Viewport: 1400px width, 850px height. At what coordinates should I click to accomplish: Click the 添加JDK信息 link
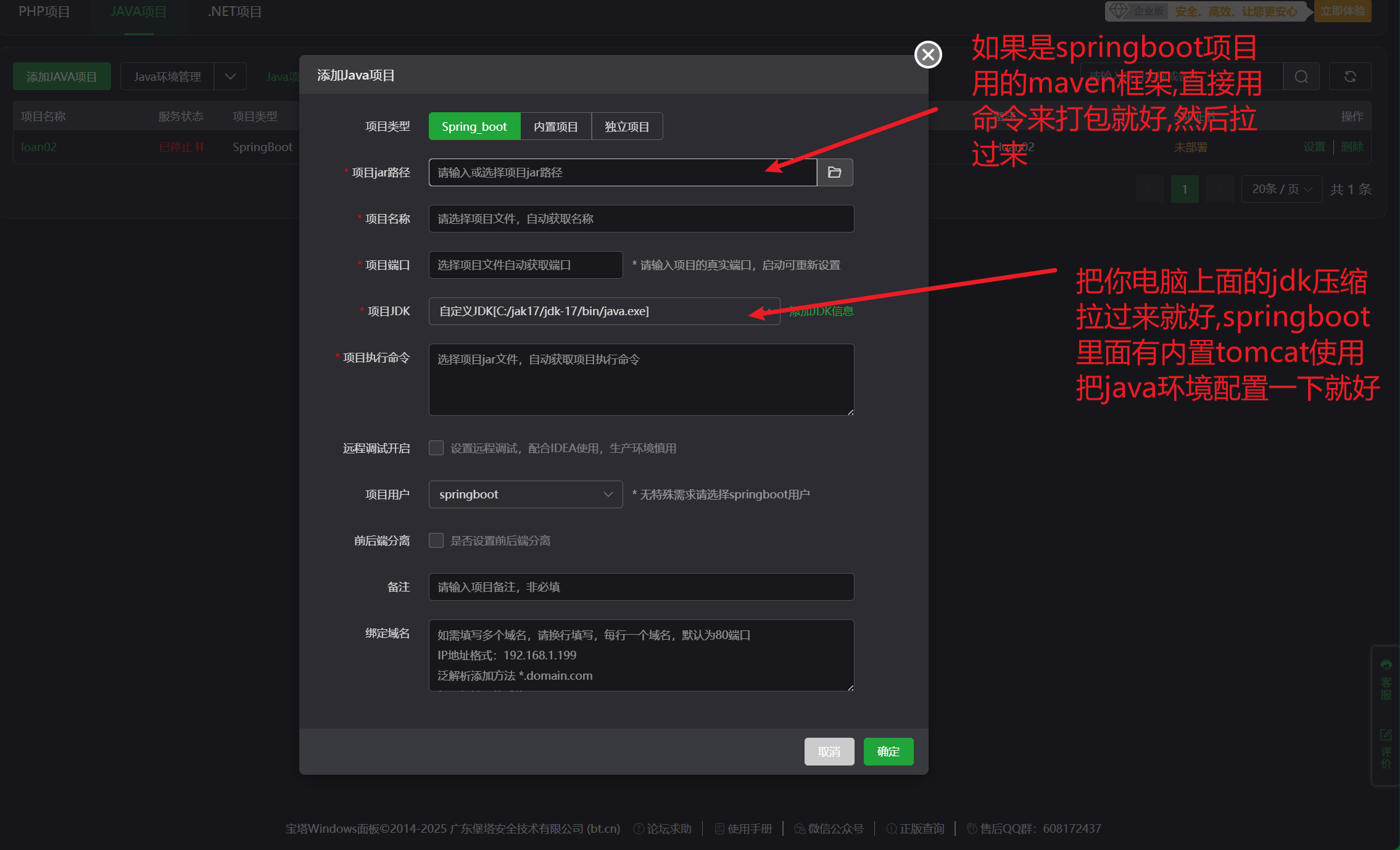click(821, 311)
